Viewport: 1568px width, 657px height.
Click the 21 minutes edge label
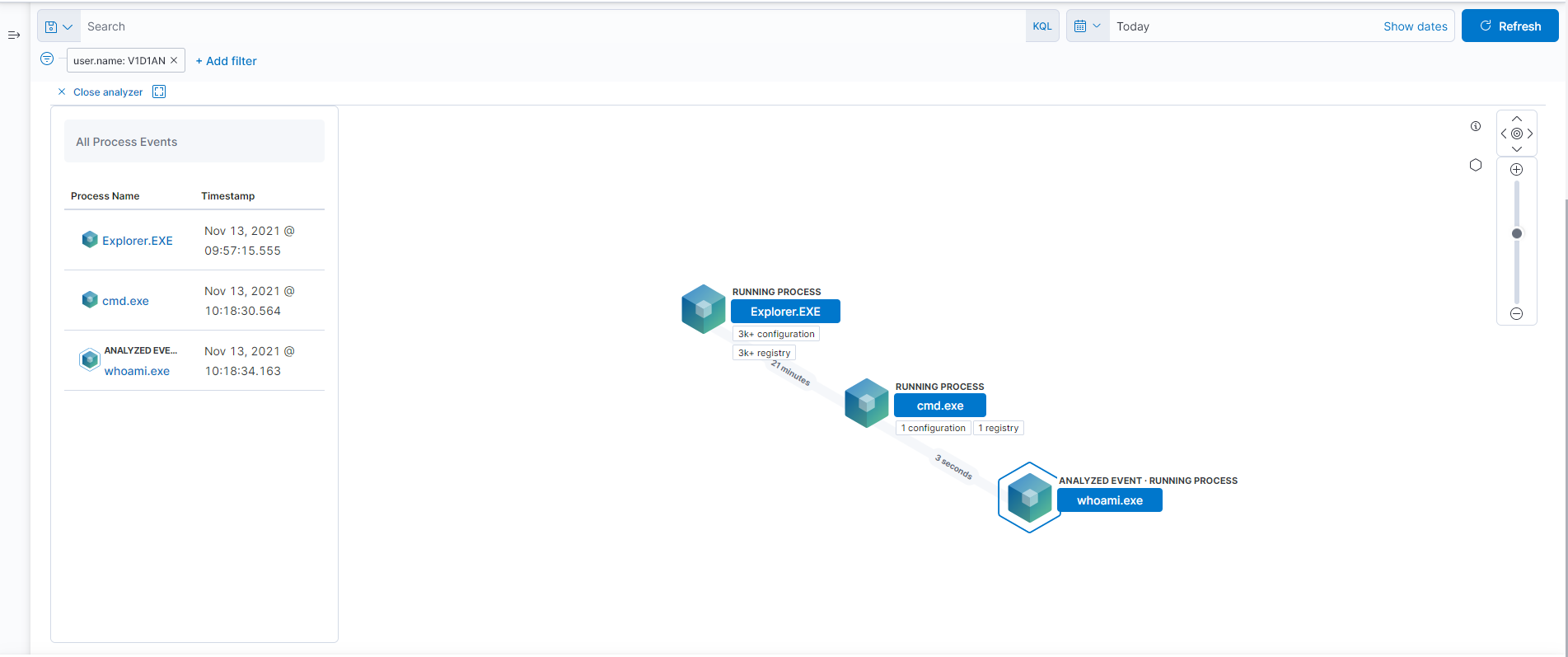click(x=791, y=373)
